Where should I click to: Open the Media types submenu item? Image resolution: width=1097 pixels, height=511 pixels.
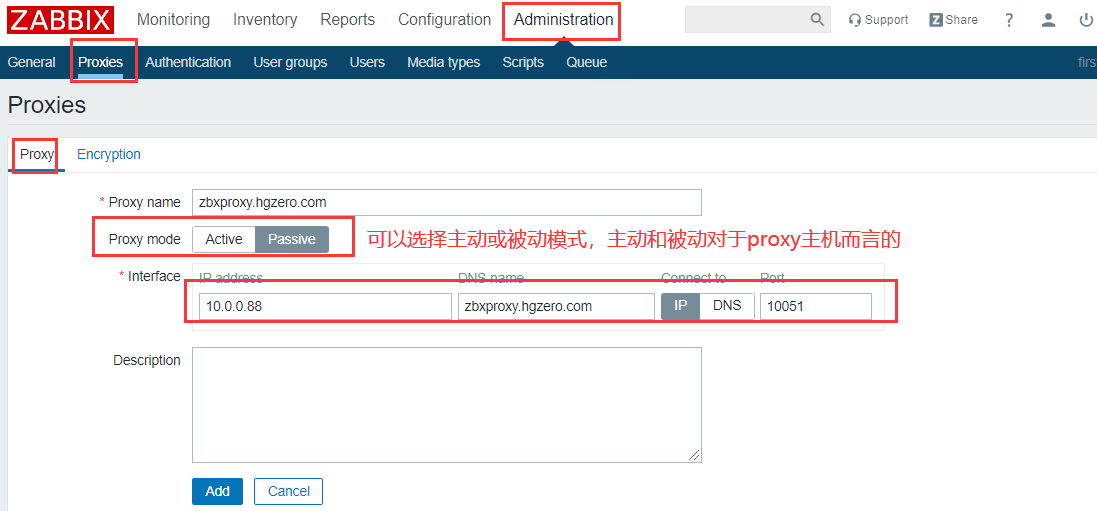444,62
